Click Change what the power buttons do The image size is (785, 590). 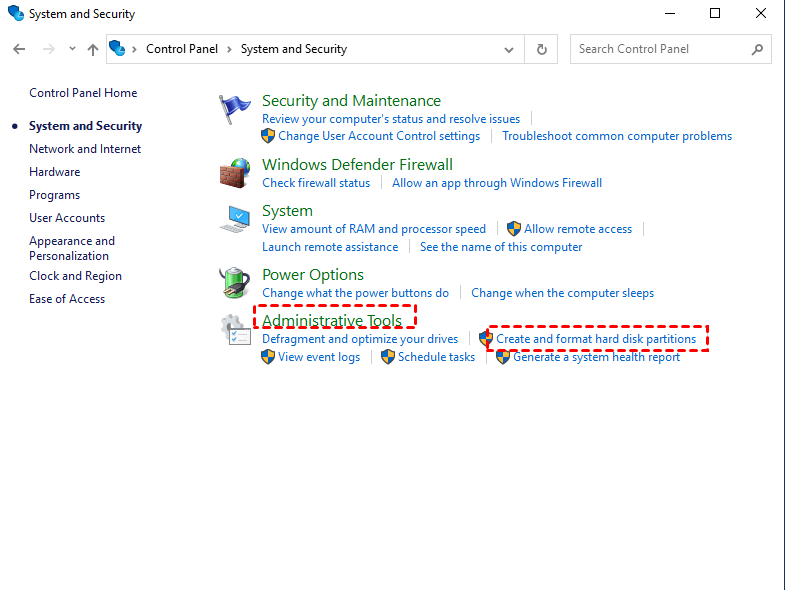[x=355, y=293]
